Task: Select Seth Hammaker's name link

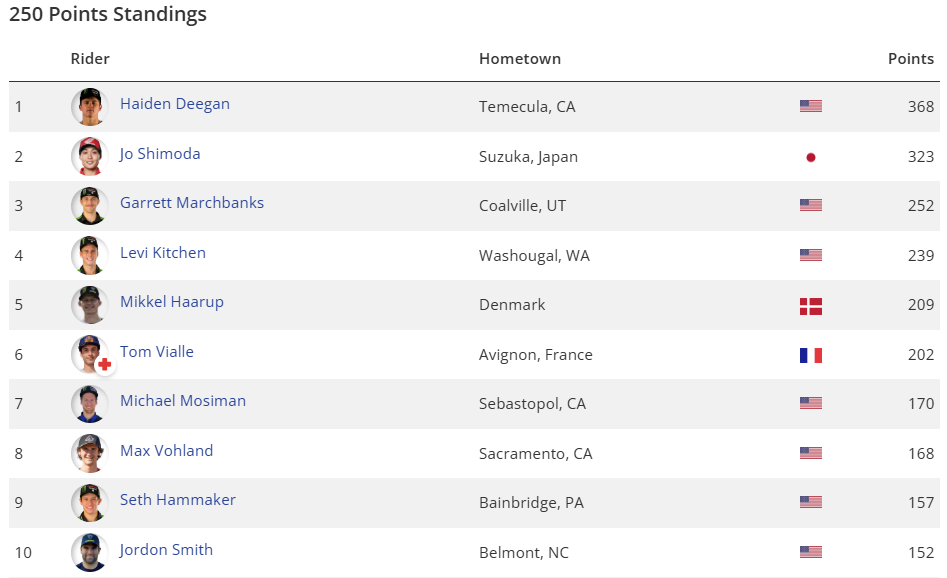Action: [178, 500]
